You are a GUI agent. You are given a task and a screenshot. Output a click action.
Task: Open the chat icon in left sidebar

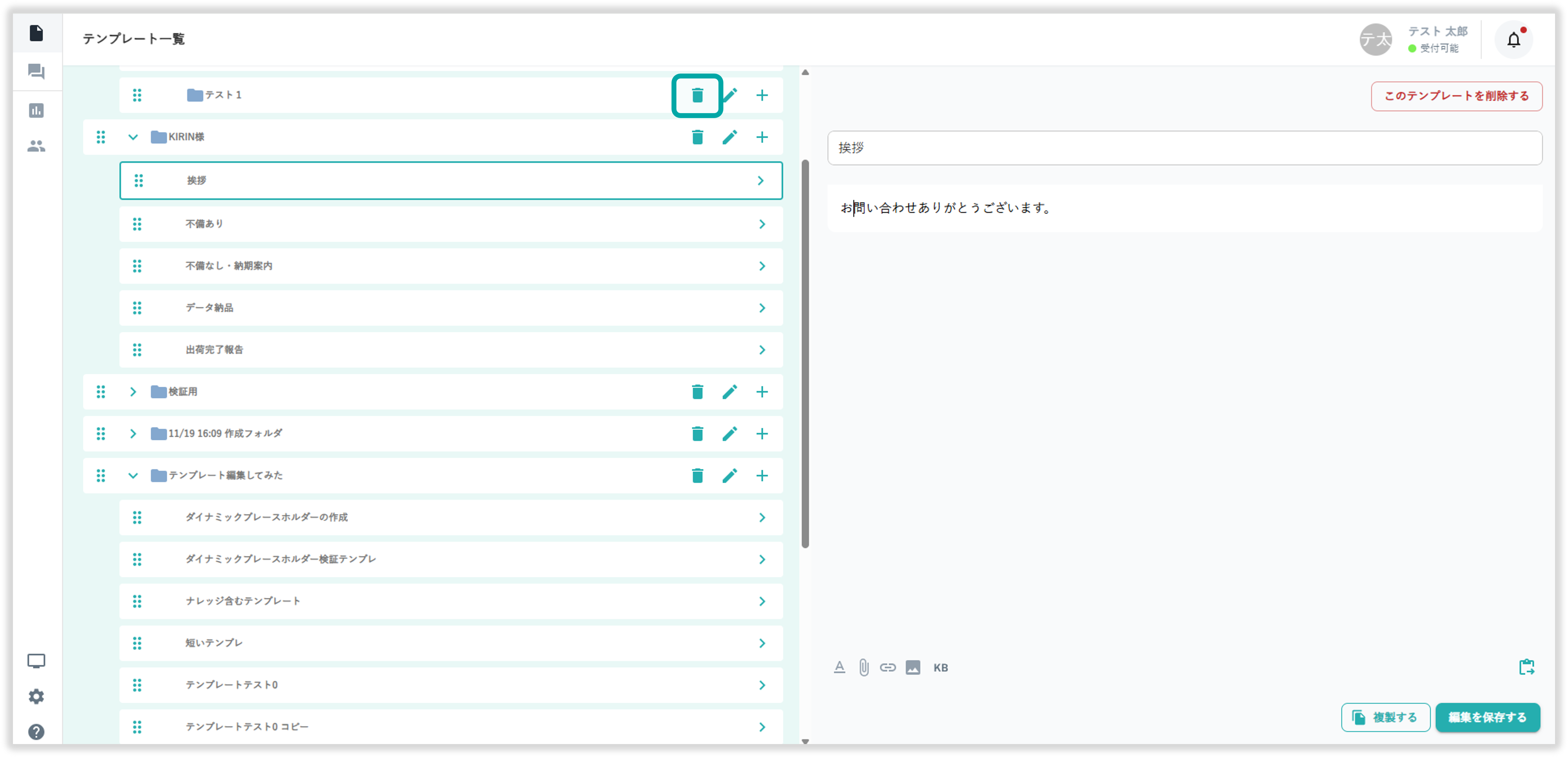tap(36, 72)
